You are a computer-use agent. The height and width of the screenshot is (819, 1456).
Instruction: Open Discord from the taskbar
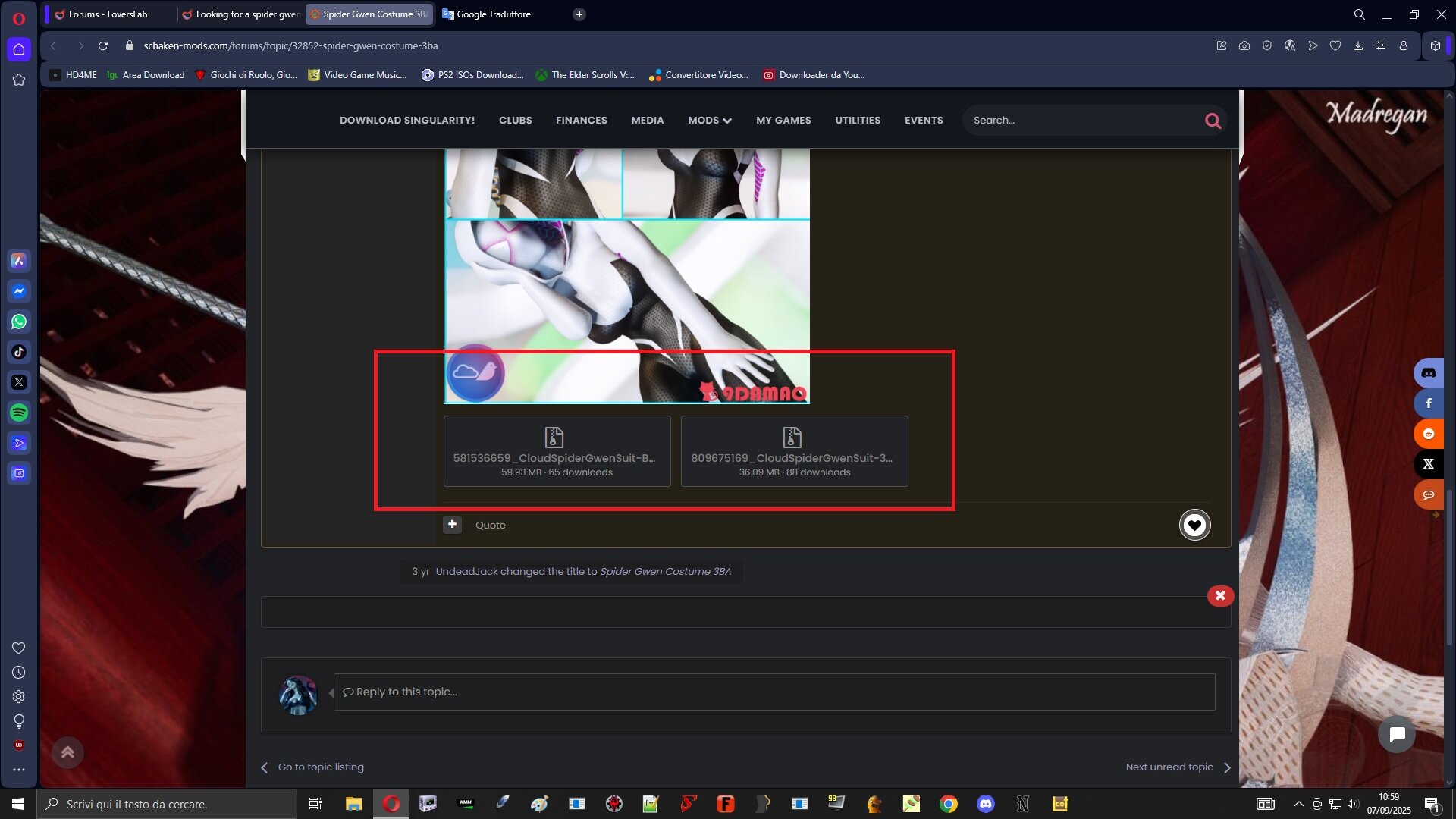pos(986,804)
